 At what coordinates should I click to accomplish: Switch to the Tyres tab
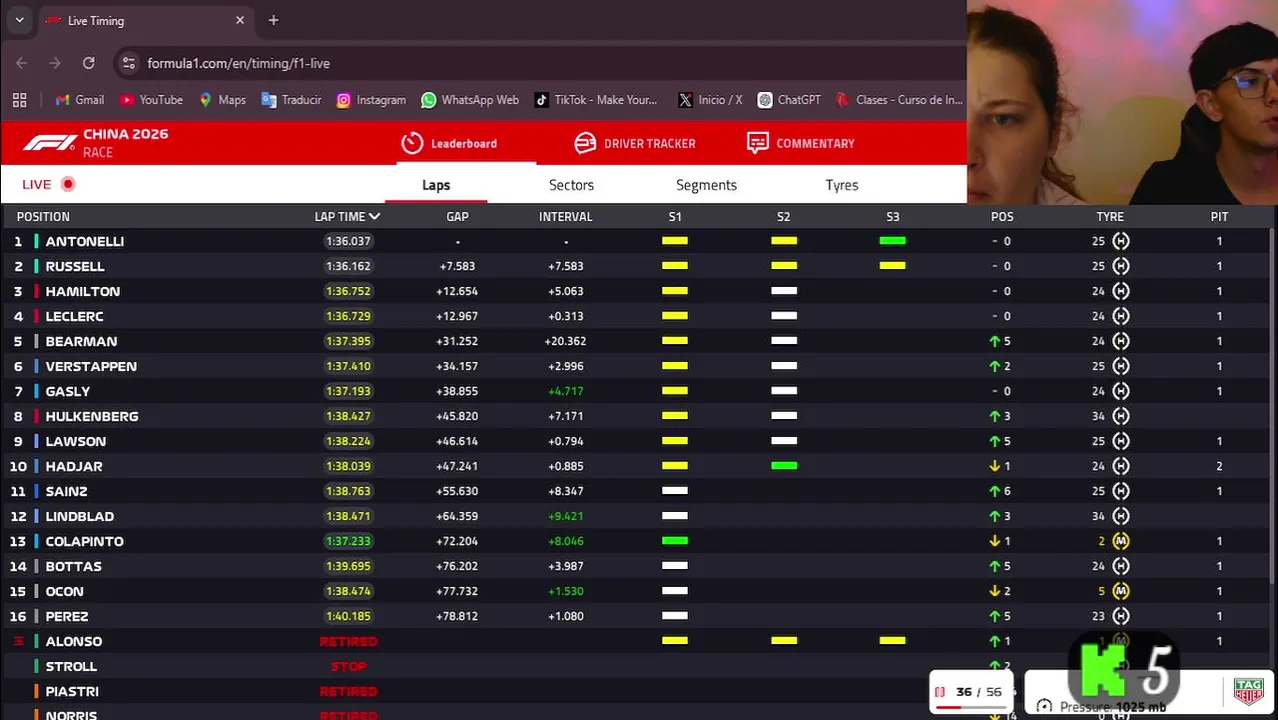[x=842, y=185]
